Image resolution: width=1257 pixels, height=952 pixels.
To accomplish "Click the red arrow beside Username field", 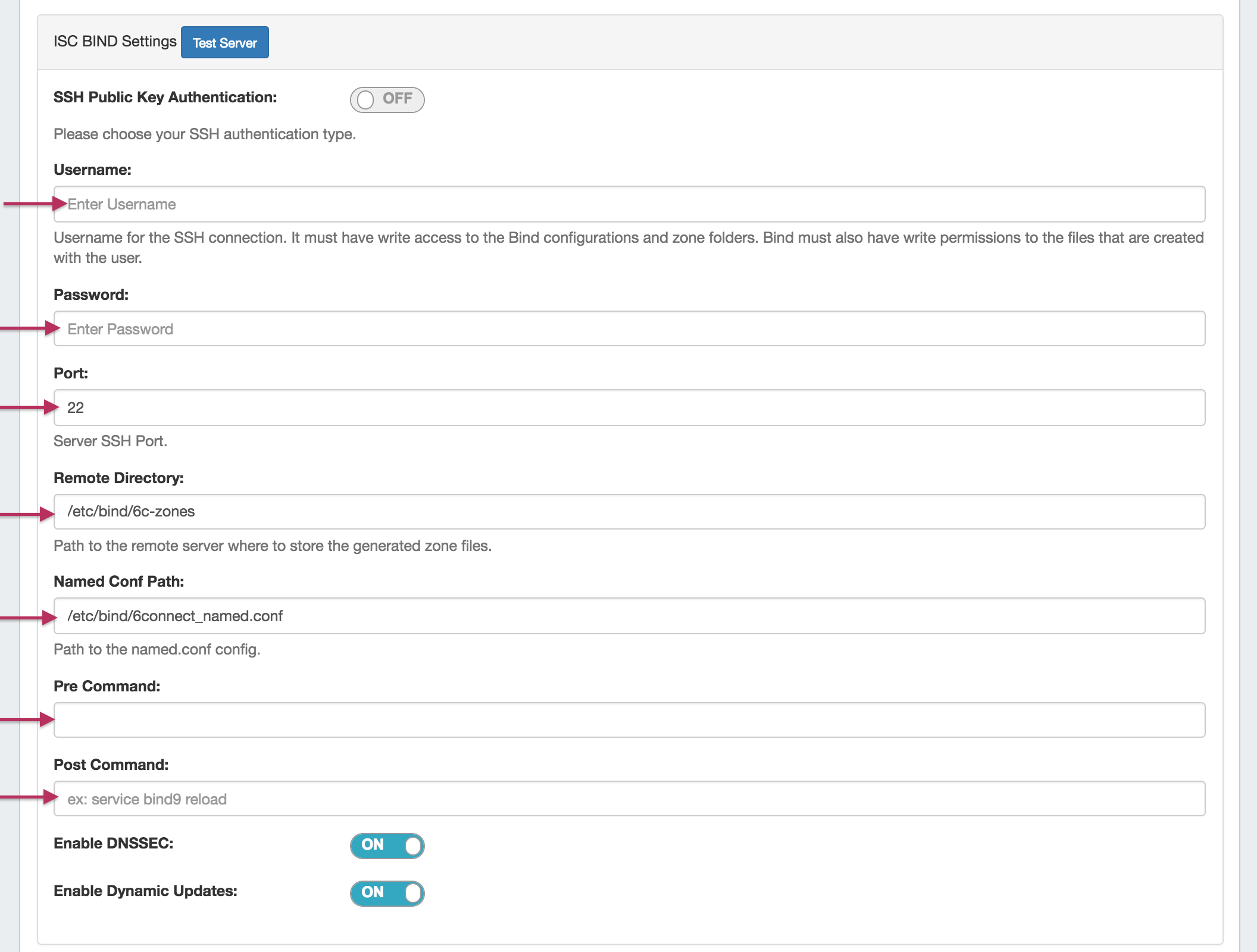I will coord(35,204).
